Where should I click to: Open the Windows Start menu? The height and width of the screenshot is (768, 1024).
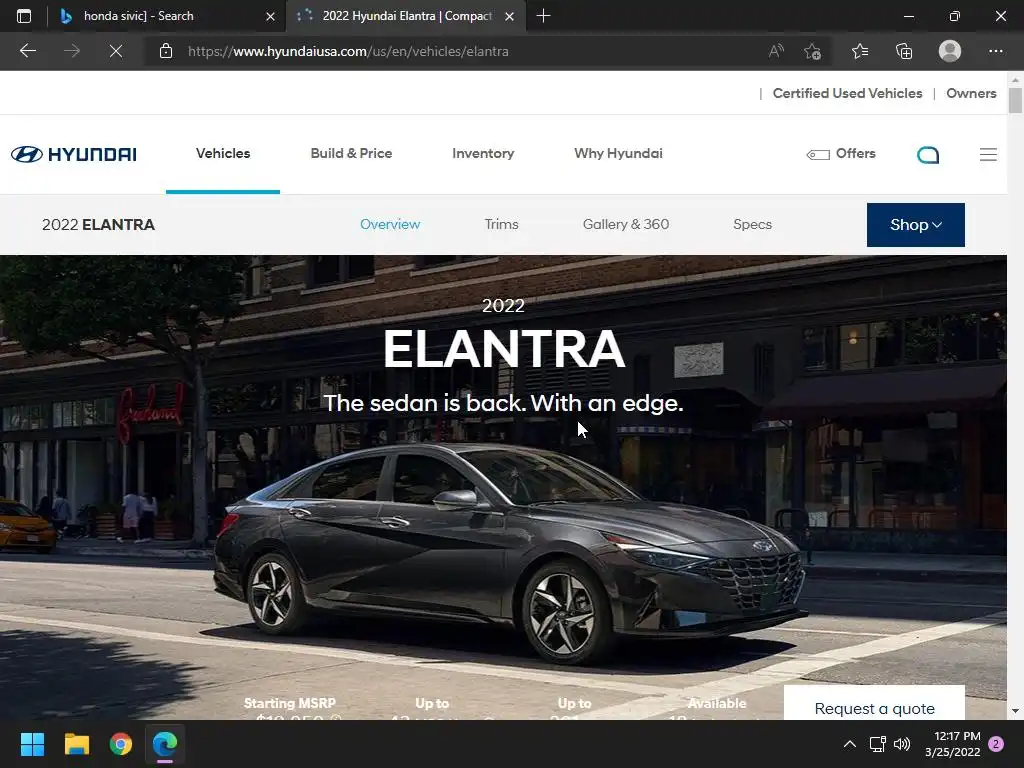32,744
